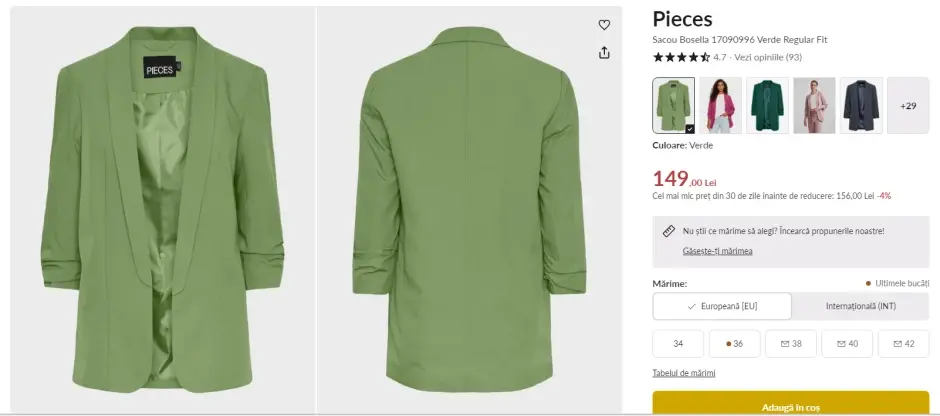Choose size 36
The width and height of the screenshot is (940, 416).
click(735, 344)
